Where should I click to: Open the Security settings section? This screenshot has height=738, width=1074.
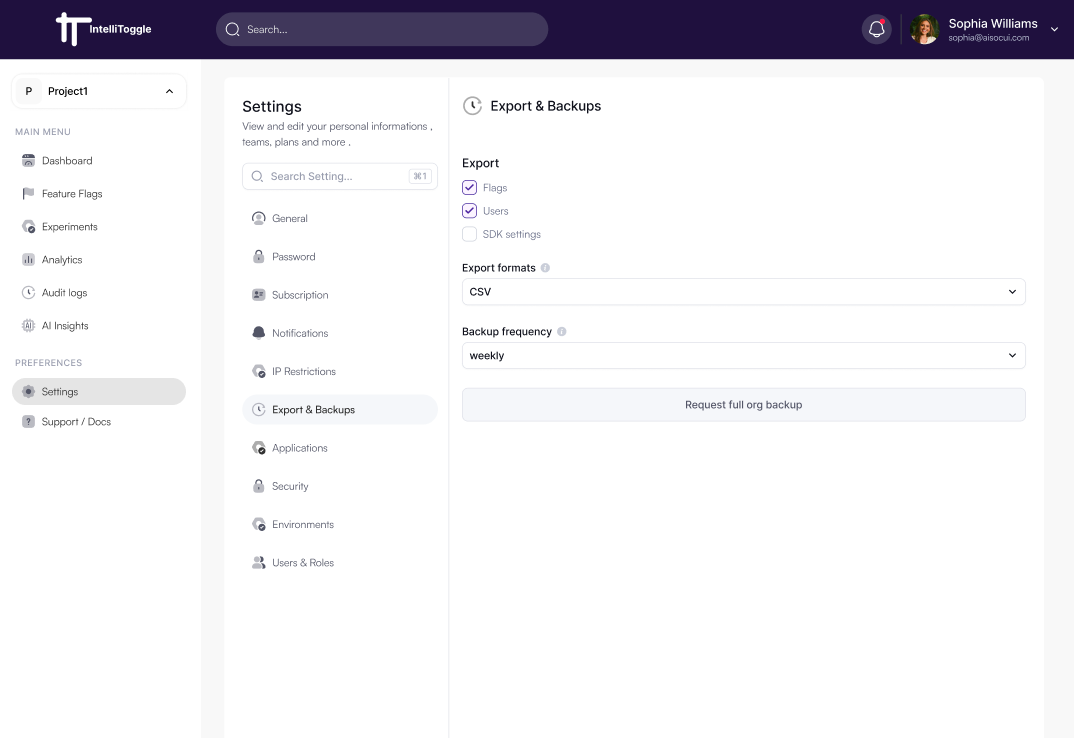coord(290,486)
